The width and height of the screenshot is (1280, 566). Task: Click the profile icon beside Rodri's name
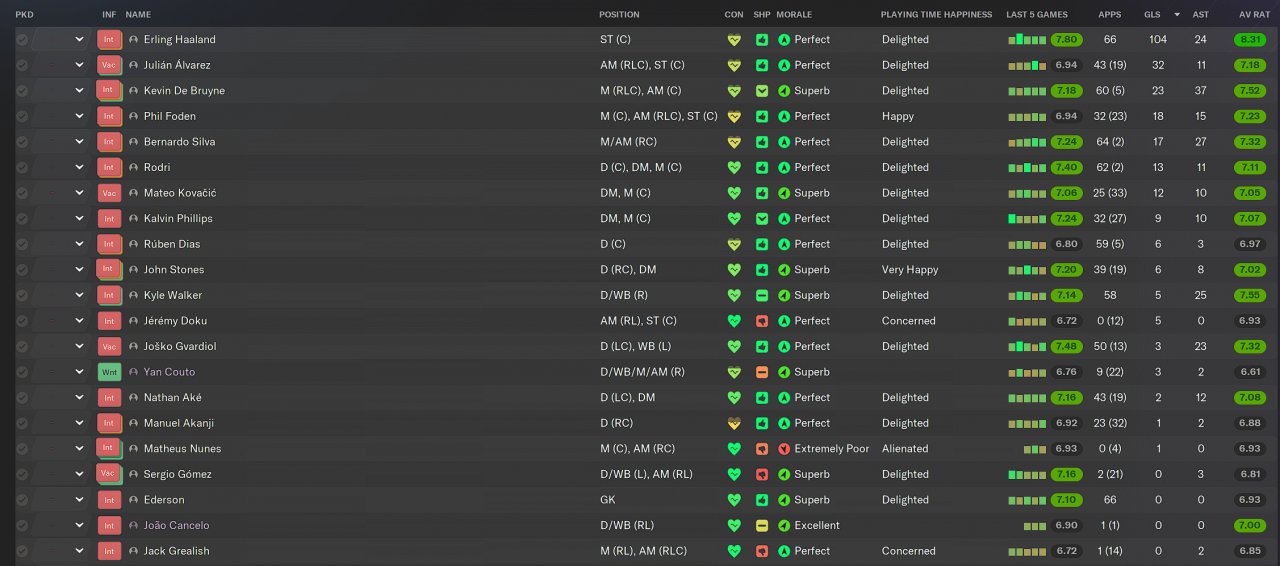(x=133, y=168)
